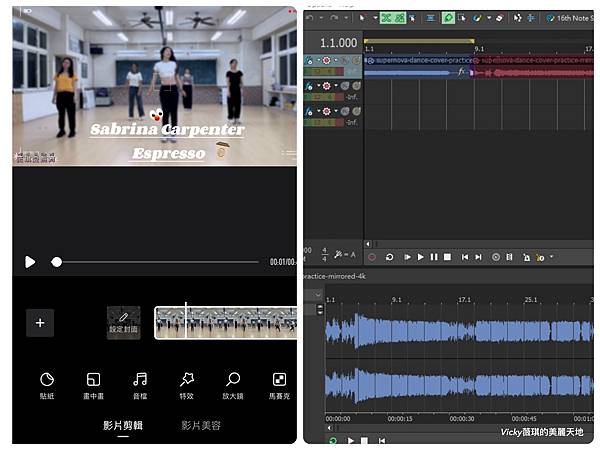Mute the second track
The image size is (600, 450).
click(345, 86)
